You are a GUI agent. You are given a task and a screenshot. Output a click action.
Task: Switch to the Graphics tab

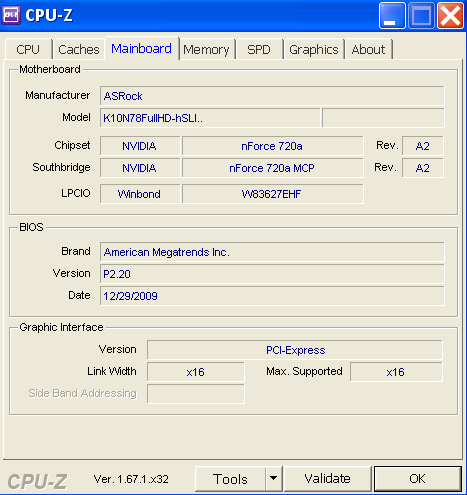pyautogui.click(x=314, y=50)
